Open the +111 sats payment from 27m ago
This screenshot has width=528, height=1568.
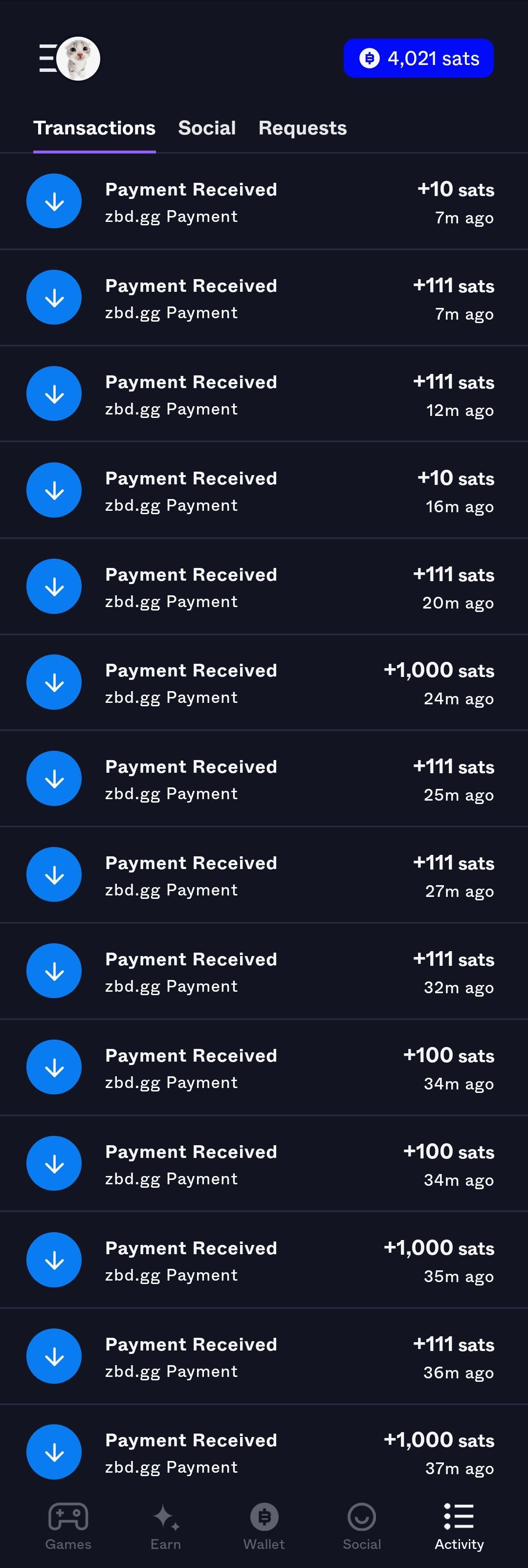(264, 875)
